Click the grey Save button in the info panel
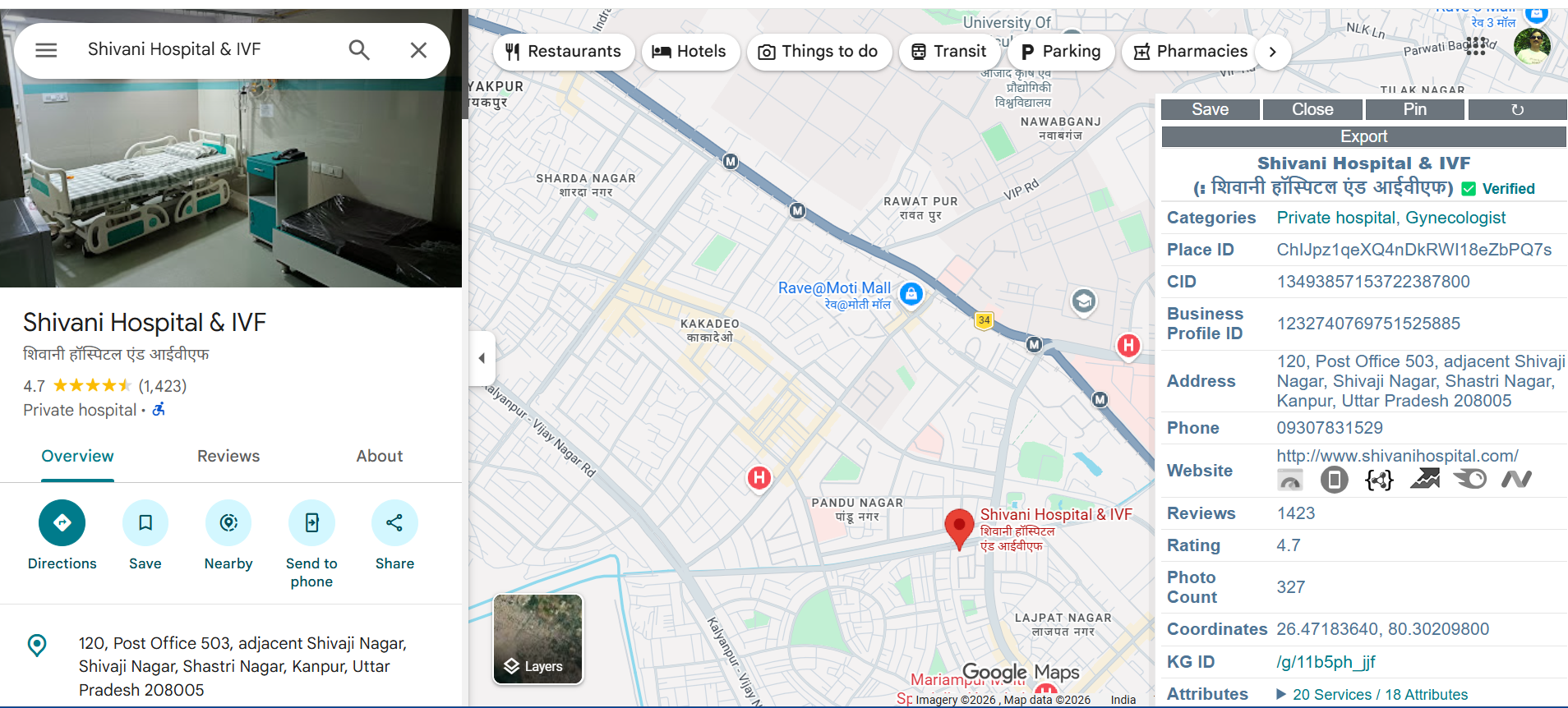The width and height of the screenshot is (1568, 708). click(1211, 109)
